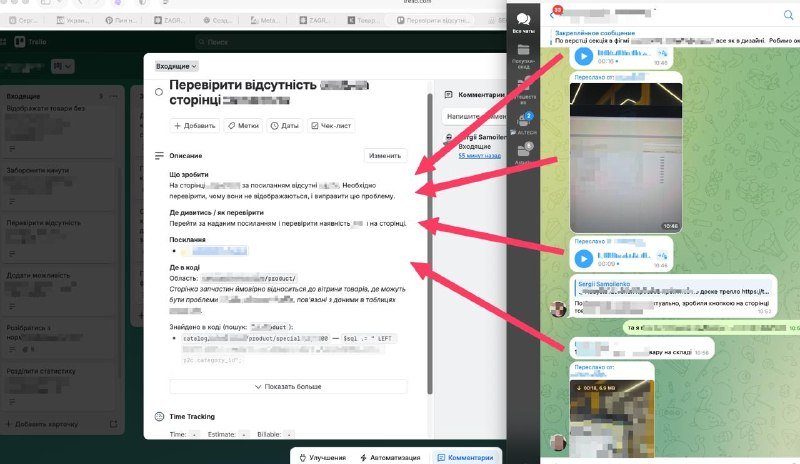
Task: Click the card description scrollbar
Action: pos(430,244)
